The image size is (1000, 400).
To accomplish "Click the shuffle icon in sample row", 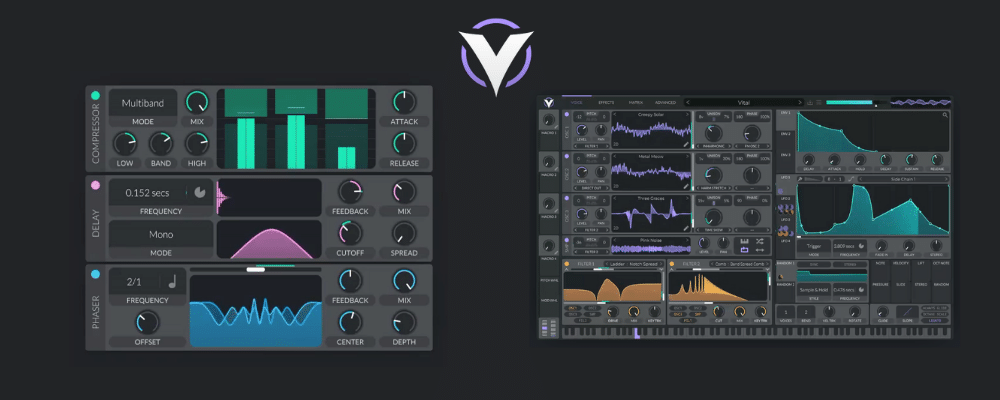I will (760, 242).
